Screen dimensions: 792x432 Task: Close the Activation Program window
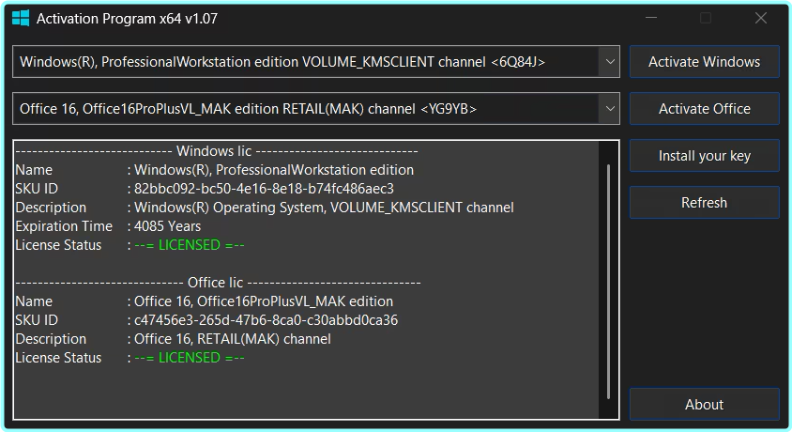761,18
